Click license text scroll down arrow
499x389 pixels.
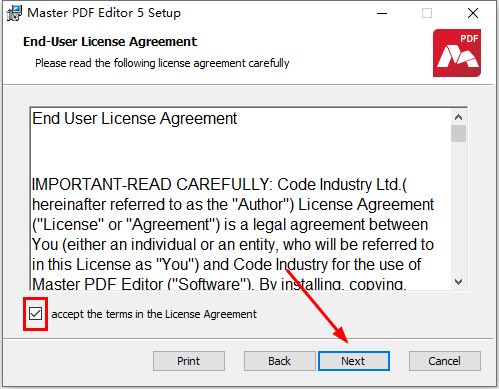click(x=458, y=282)
